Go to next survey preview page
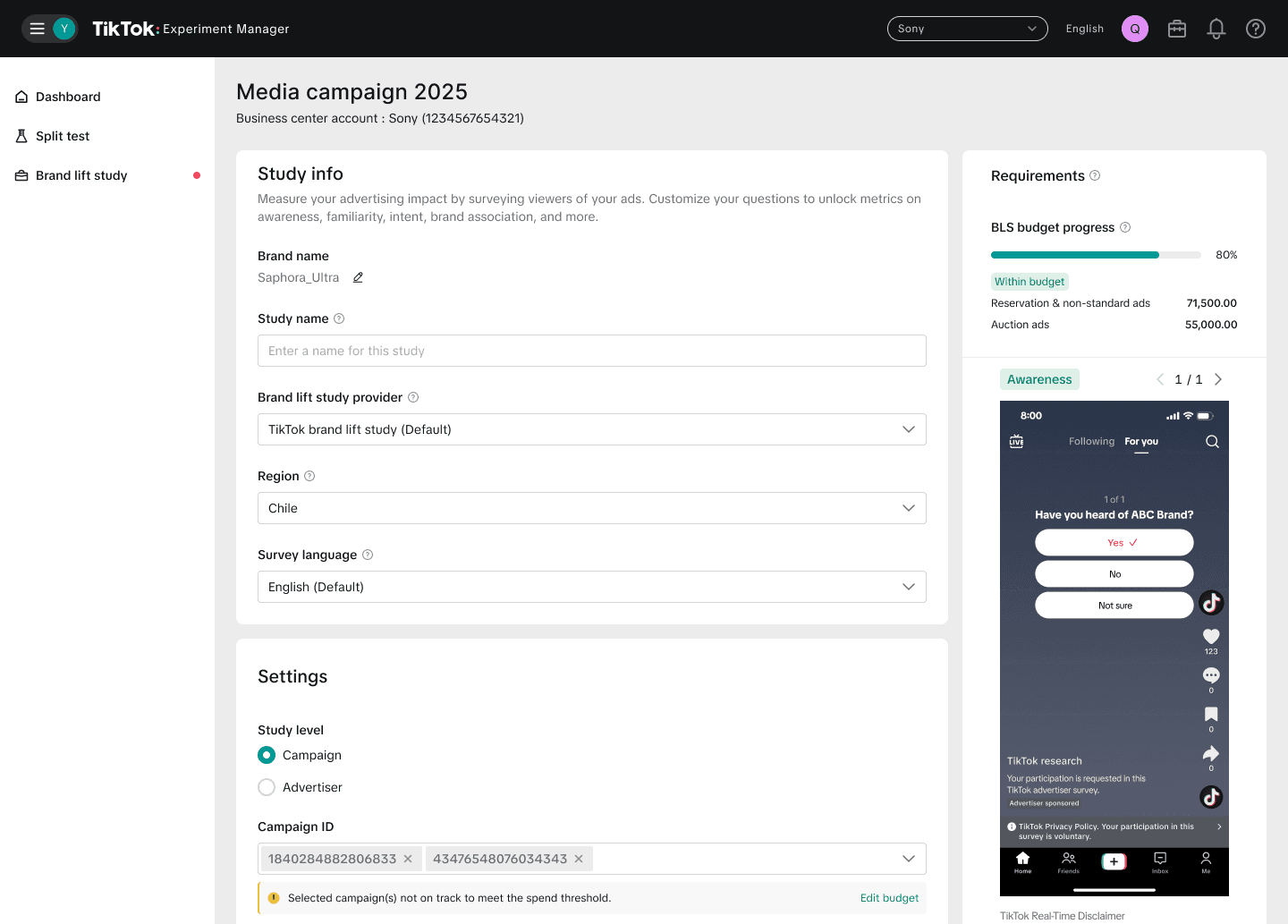 [x=1218, y=379]
